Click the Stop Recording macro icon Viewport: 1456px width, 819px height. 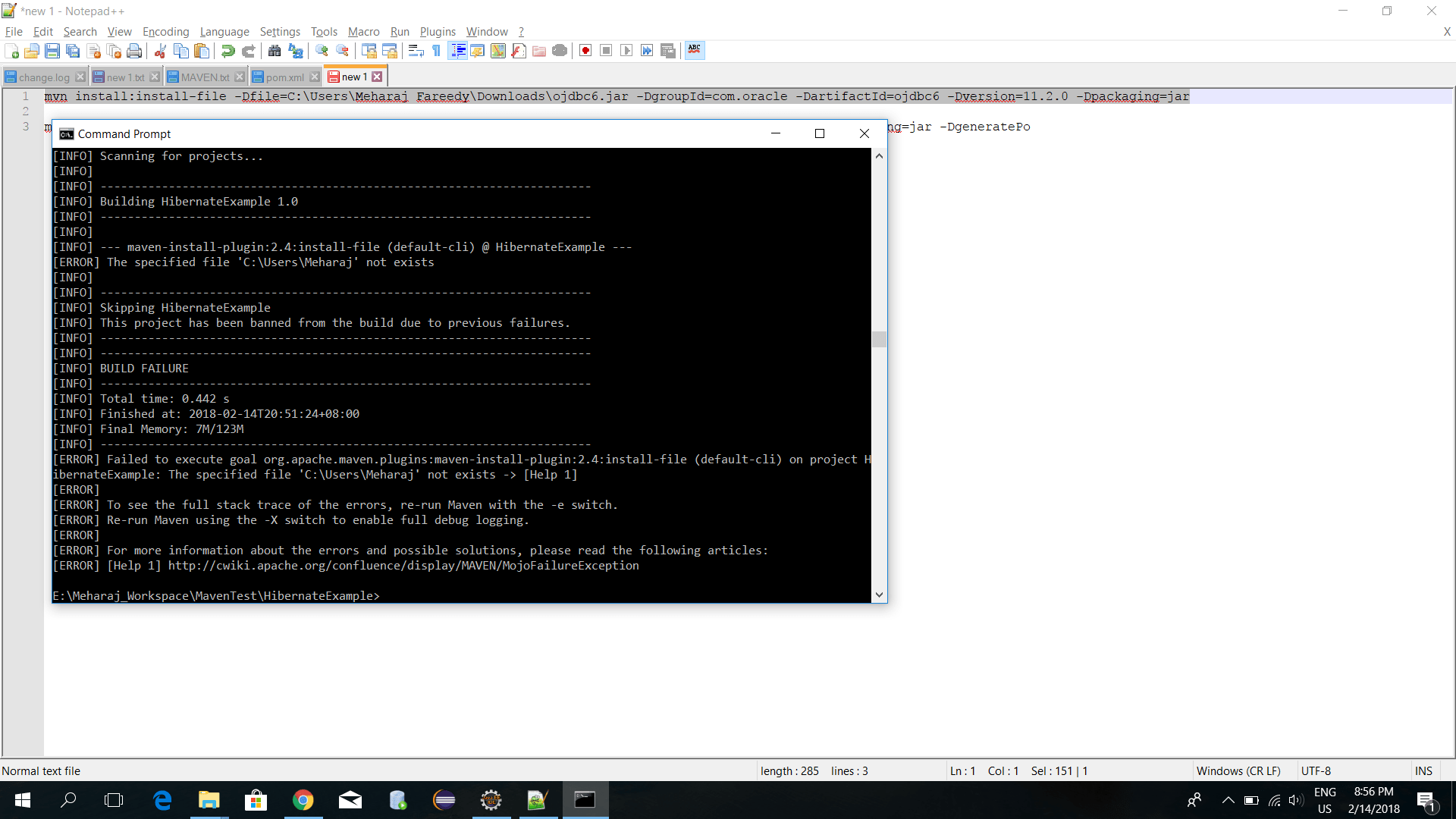(606, 51)
